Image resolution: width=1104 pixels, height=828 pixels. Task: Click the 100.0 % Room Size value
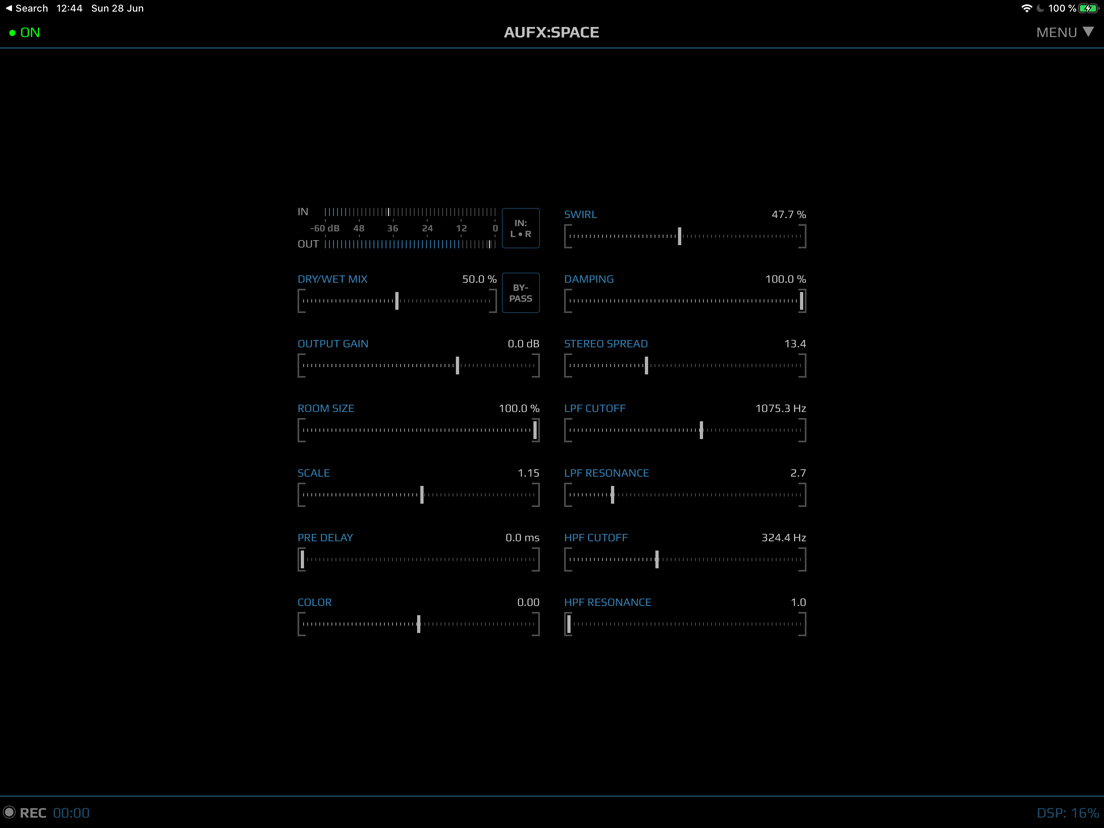(x=519, y=408)
